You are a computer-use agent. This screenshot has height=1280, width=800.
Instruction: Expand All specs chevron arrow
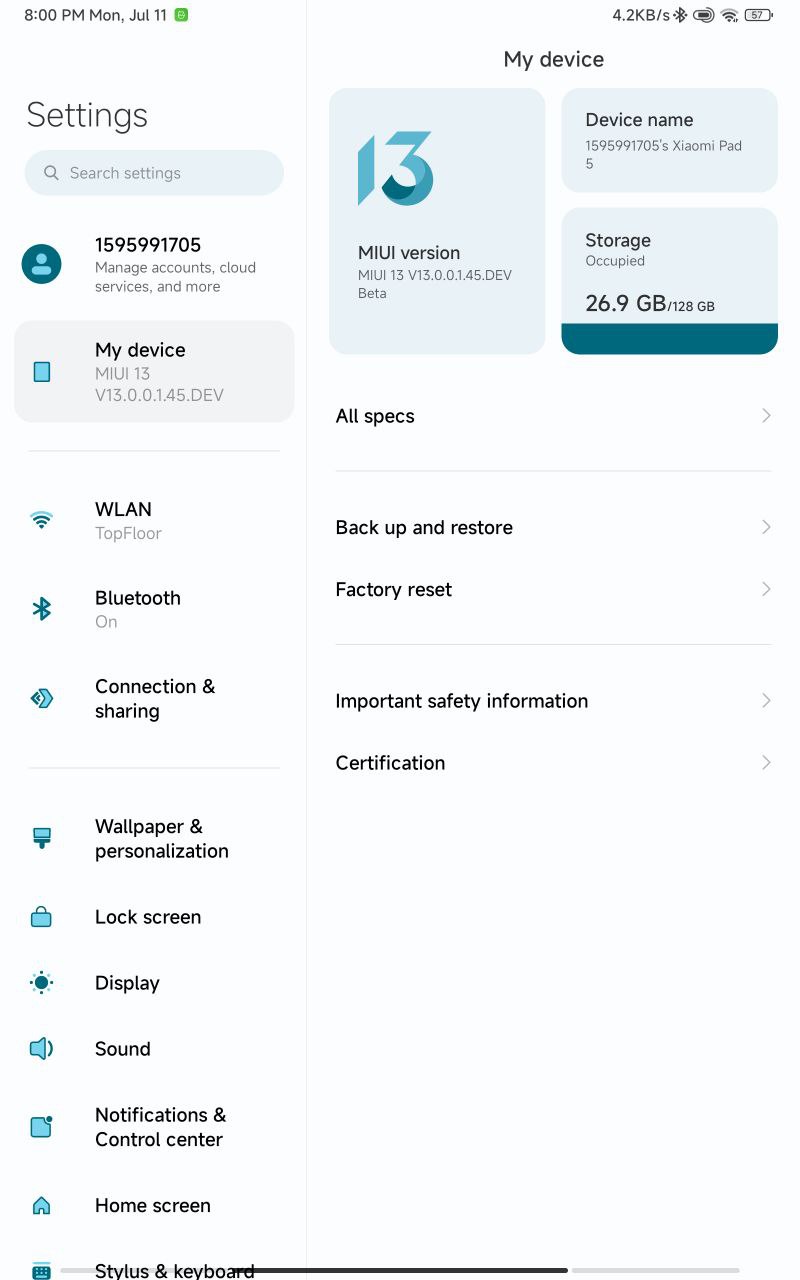766,415
